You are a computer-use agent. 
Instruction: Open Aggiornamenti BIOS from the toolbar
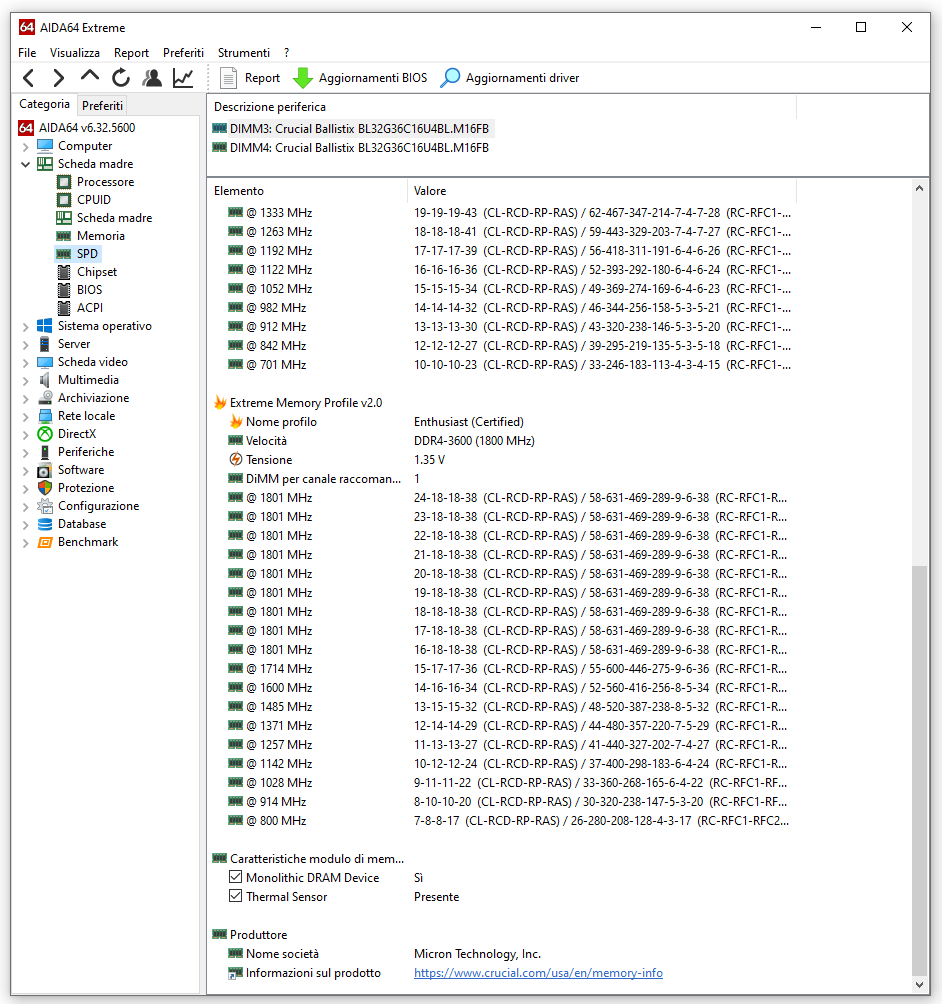tap(360, 78)
